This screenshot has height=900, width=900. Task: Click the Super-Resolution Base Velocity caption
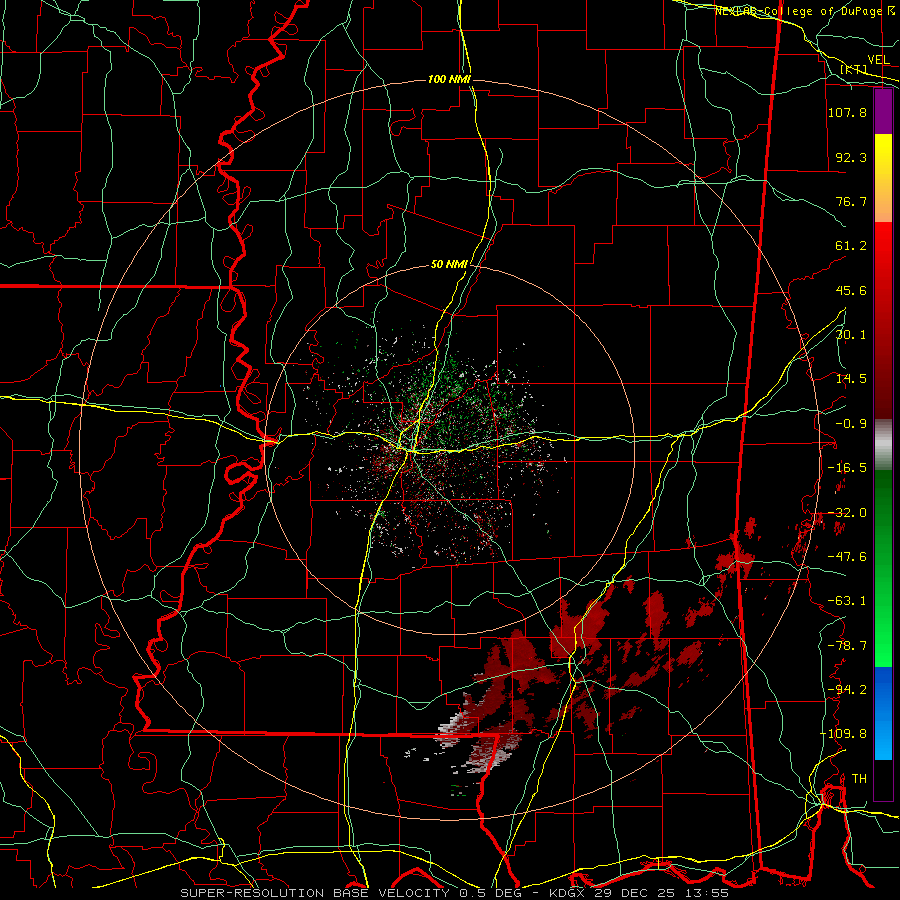click(454, 893)
